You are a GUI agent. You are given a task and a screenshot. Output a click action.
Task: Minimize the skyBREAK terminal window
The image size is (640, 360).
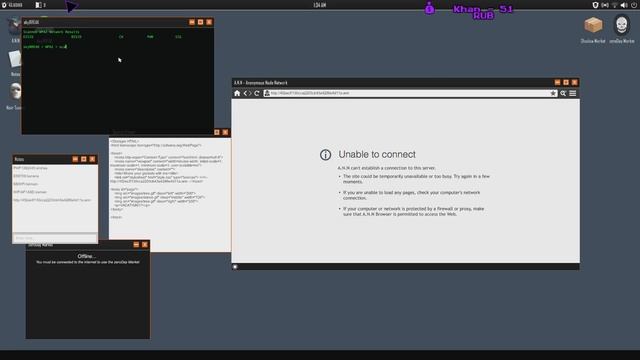pyautogui.click(x=192, y=22)
